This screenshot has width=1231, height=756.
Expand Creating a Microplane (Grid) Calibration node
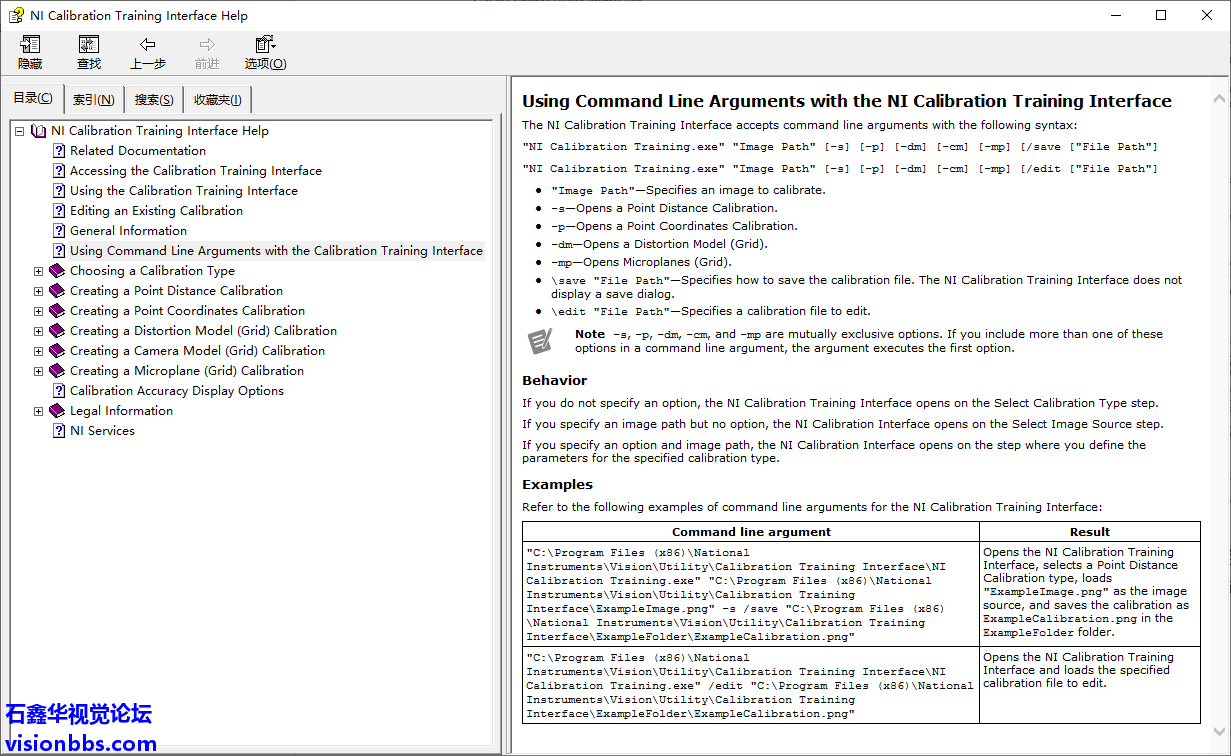click(39, 371)
